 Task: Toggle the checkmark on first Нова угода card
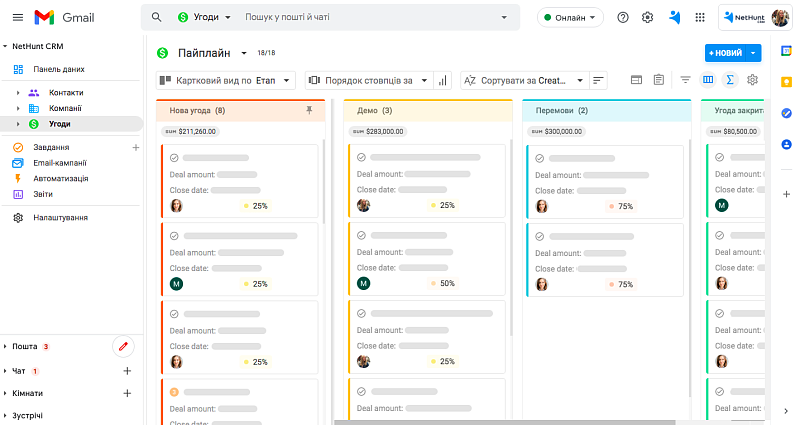pyautogui.click(x=174, y=158)
